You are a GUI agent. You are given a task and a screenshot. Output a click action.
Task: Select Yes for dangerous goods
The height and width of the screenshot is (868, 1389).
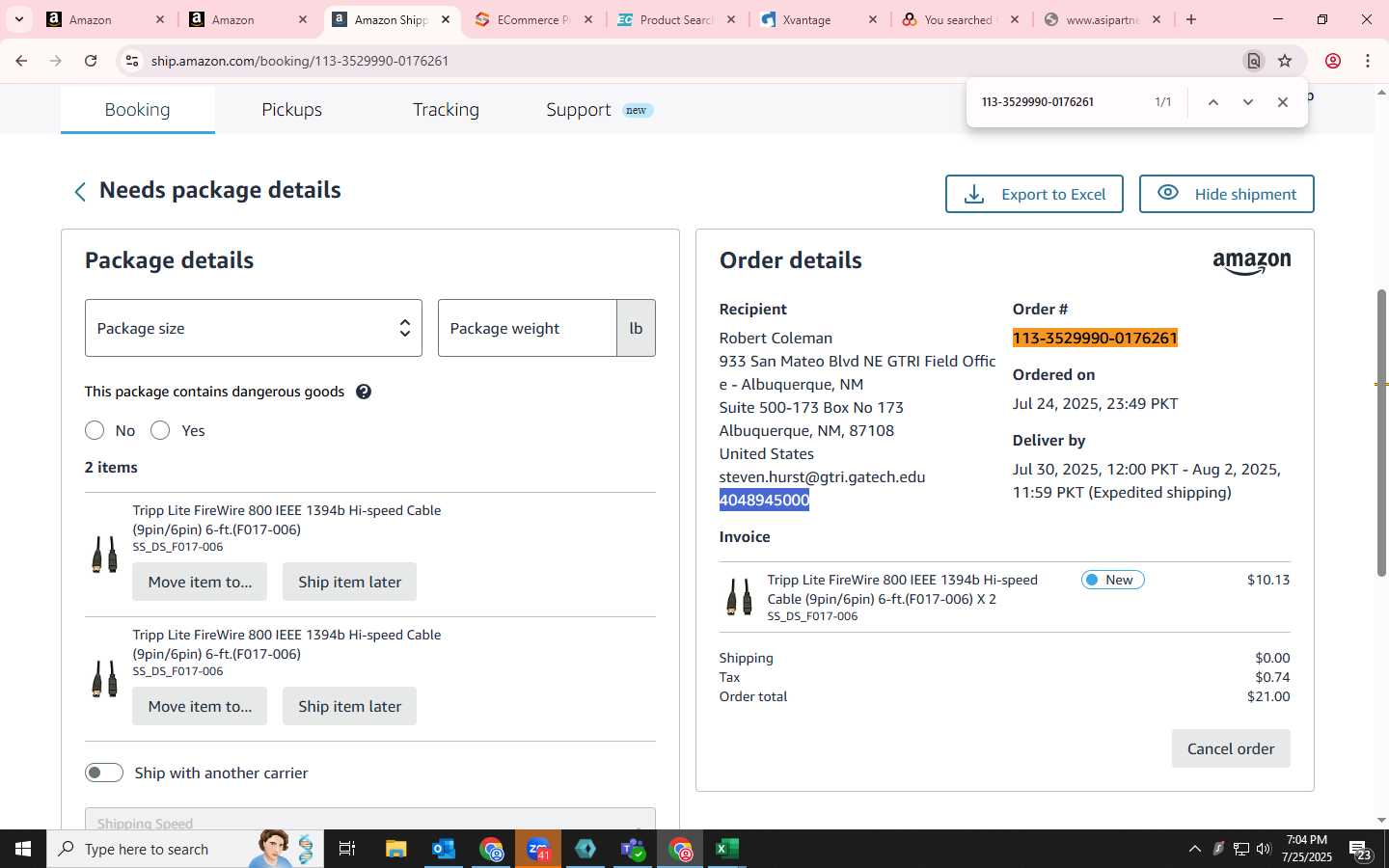click(160, 430)
